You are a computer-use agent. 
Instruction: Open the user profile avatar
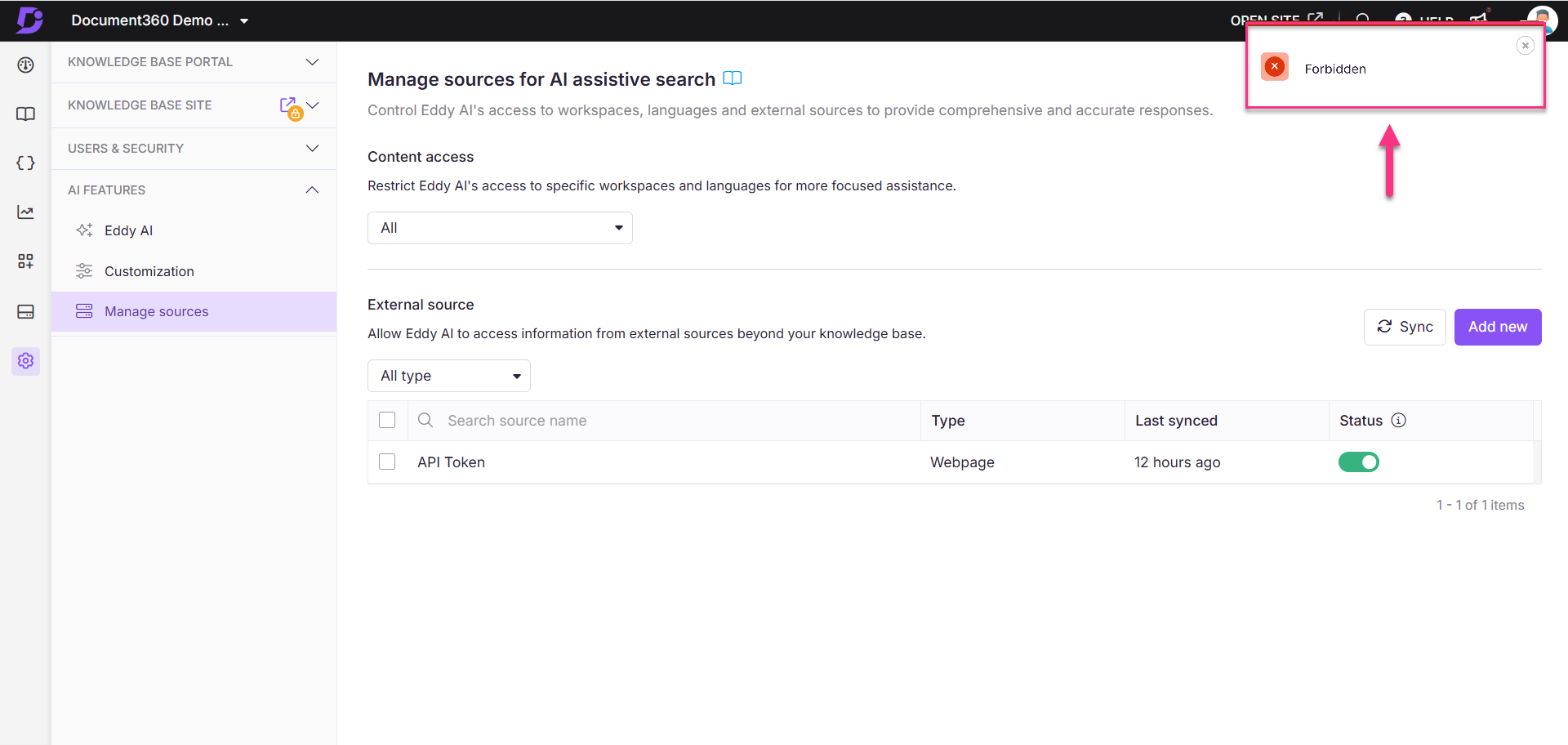tap(1542, 20)
